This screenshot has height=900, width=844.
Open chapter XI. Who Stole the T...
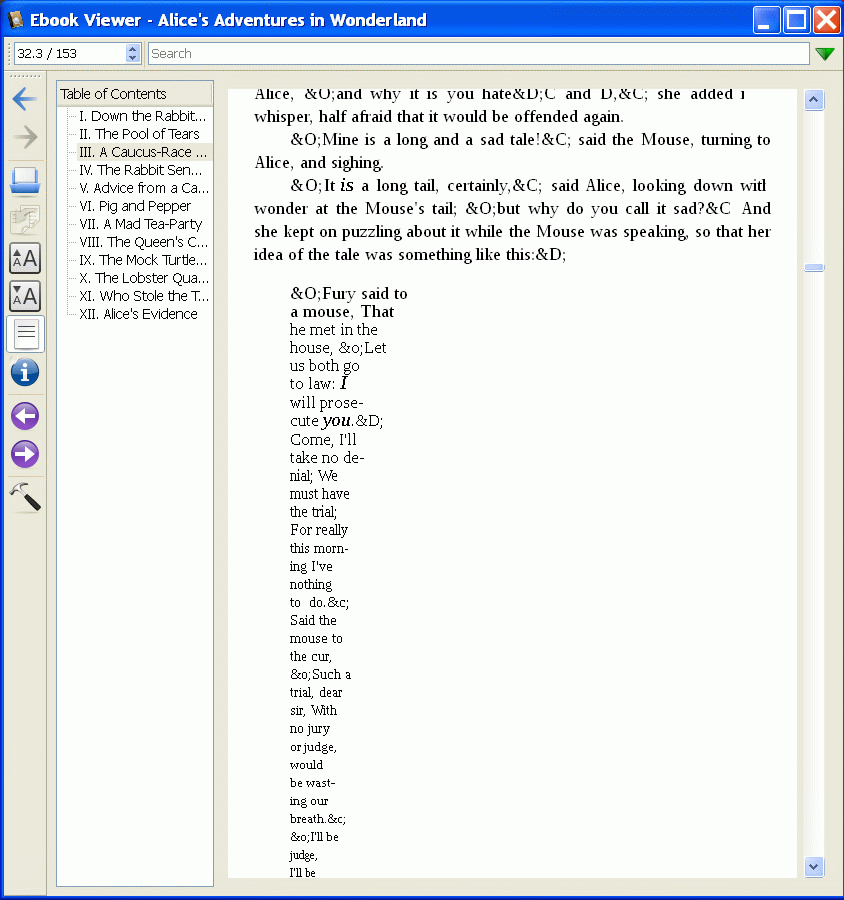(144, 296)
